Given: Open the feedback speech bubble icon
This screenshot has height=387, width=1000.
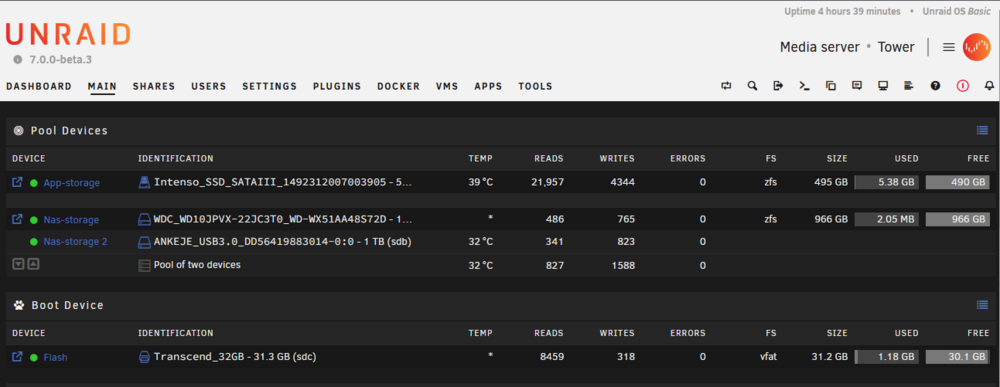Looking at the screenshot, I should pyautogui.click(x=857, y=86).
